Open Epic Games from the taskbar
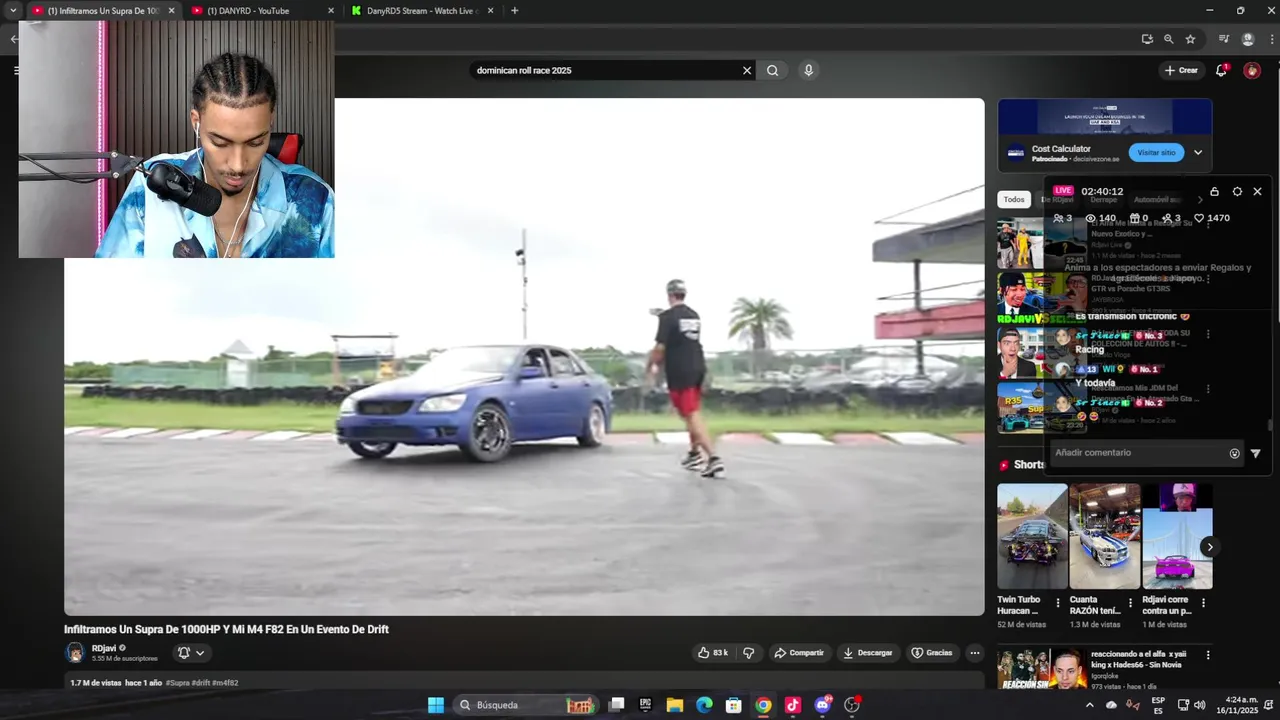1280x720 pixels. (x=645, y=705)
